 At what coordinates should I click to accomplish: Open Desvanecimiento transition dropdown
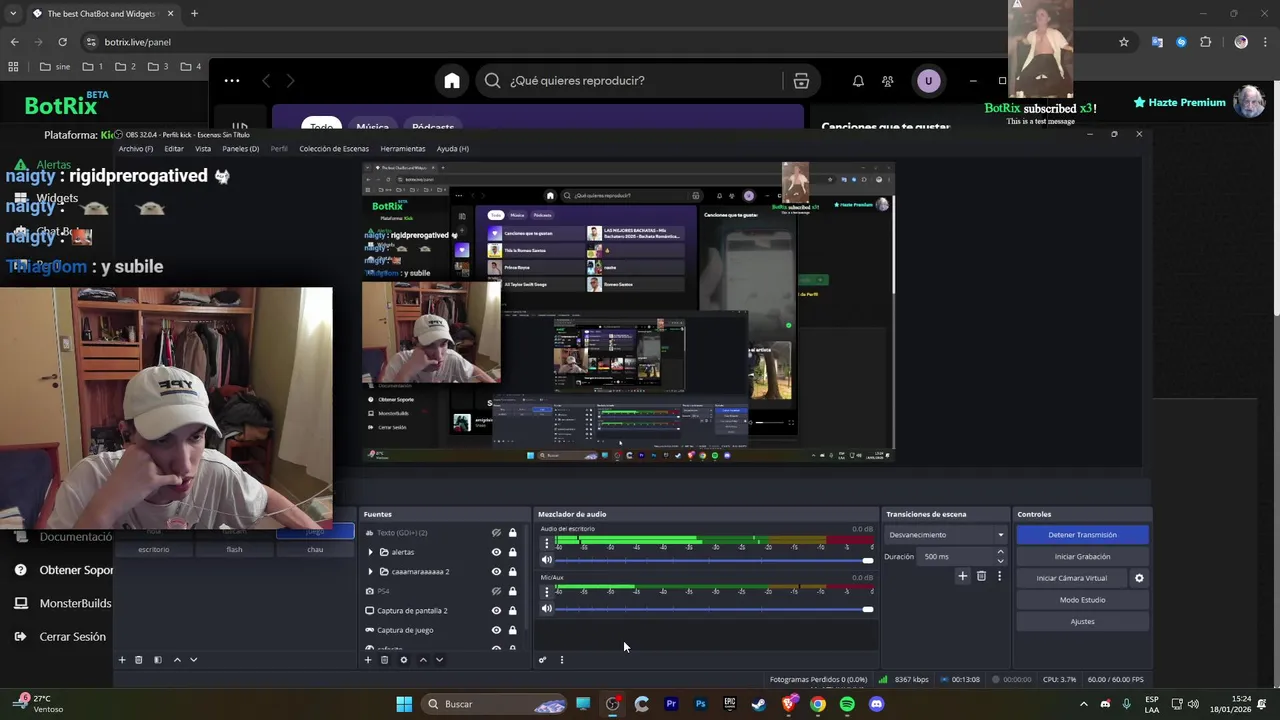pyautogui.click(x=946, y=535)
